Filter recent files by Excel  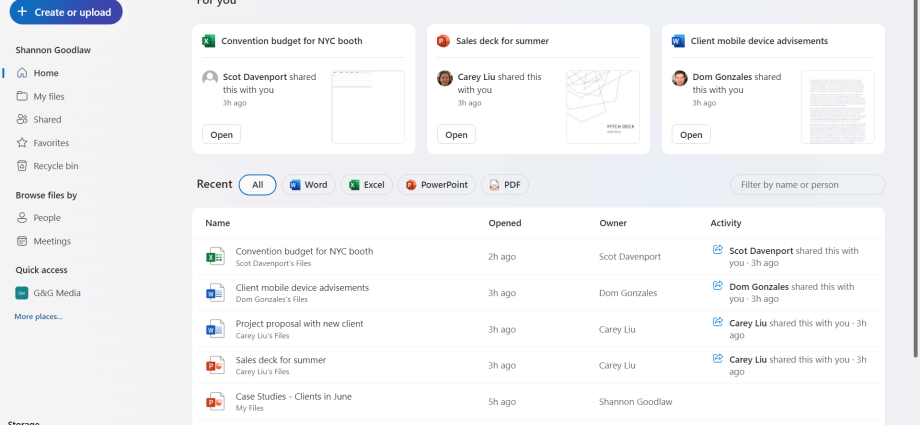click(x=367, y=185)
